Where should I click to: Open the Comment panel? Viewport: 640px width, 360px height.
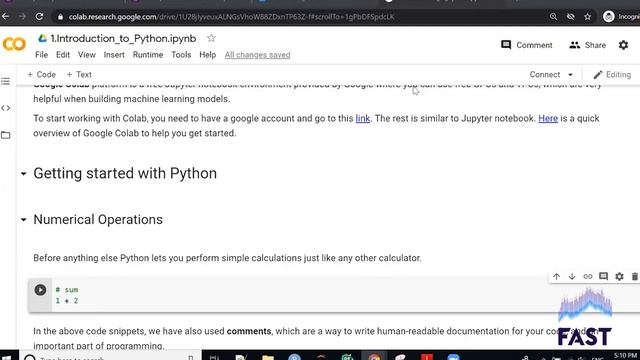(x=527, y=45)
